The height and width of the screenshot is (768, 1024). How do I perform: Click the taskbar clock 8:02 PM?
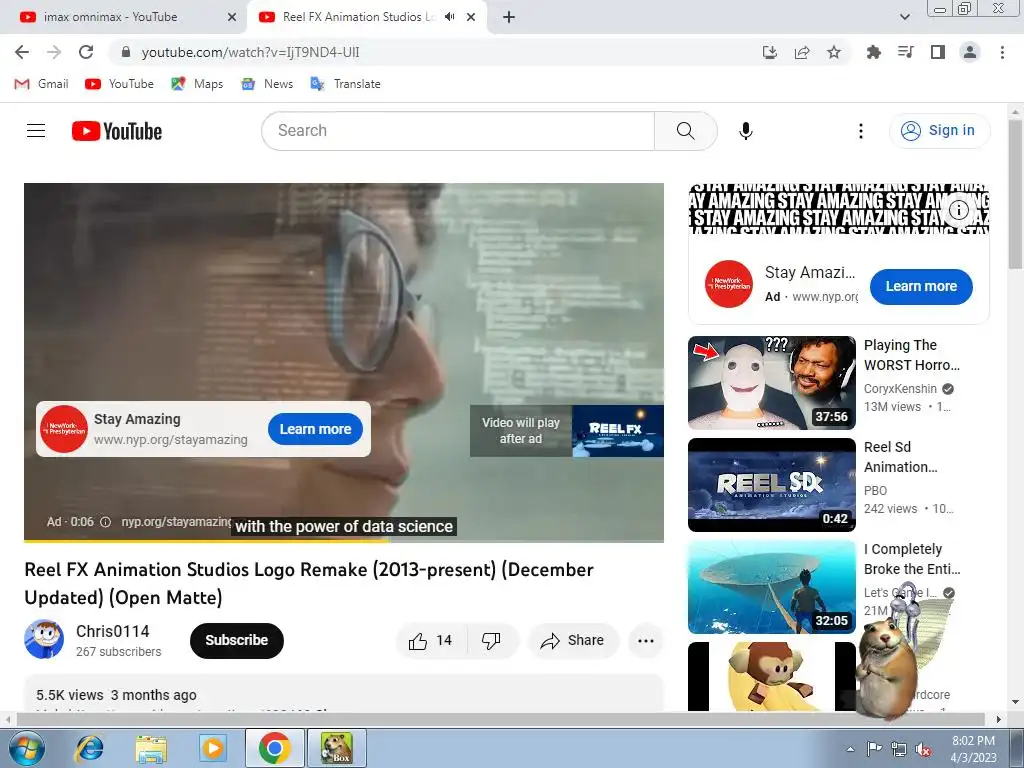click(x=973, y=749)
